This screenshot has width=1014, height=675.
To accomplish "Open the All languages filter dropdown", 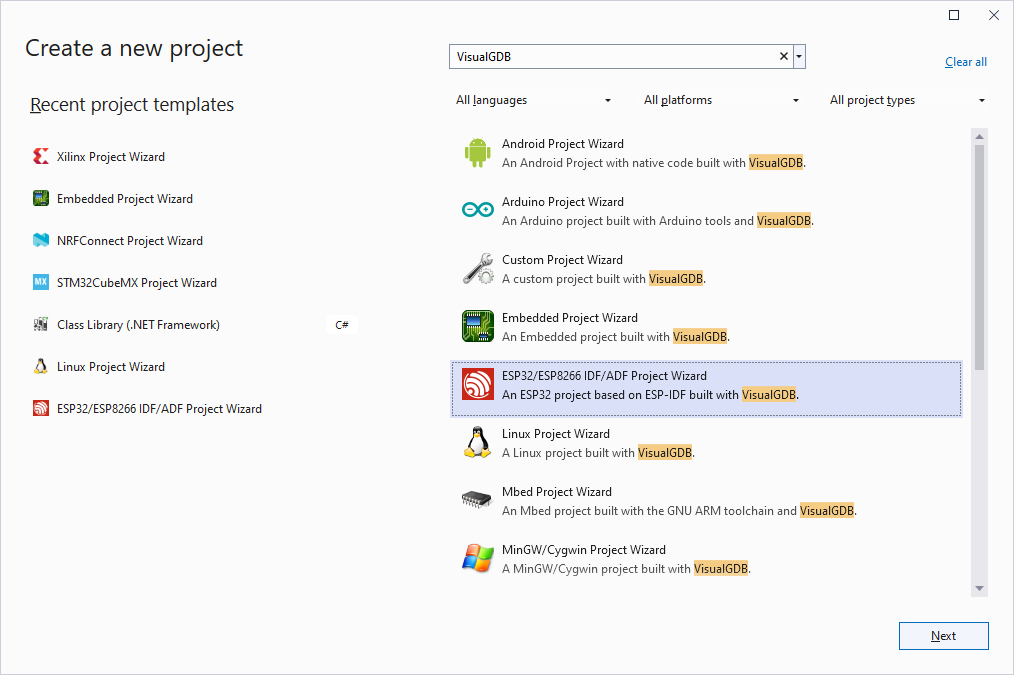I will (534, 100).
